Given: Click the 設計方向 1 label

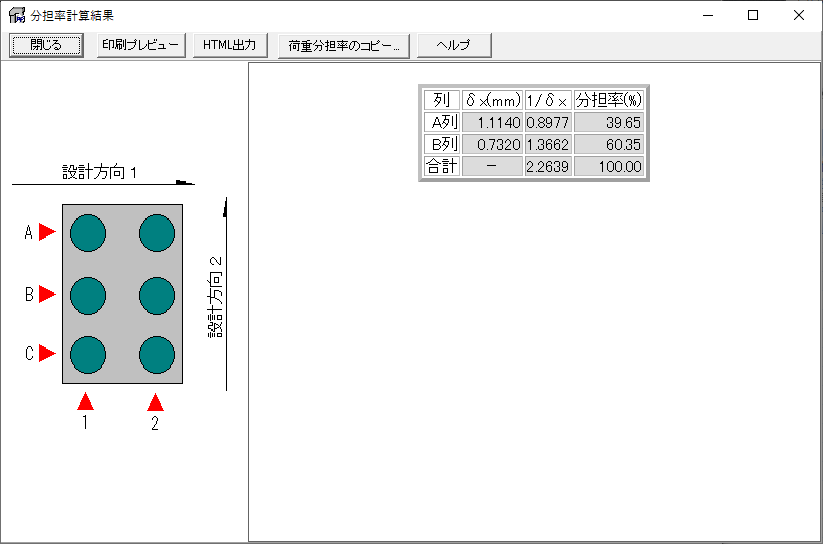Looking at the screenshot, I should pos(100,172).
